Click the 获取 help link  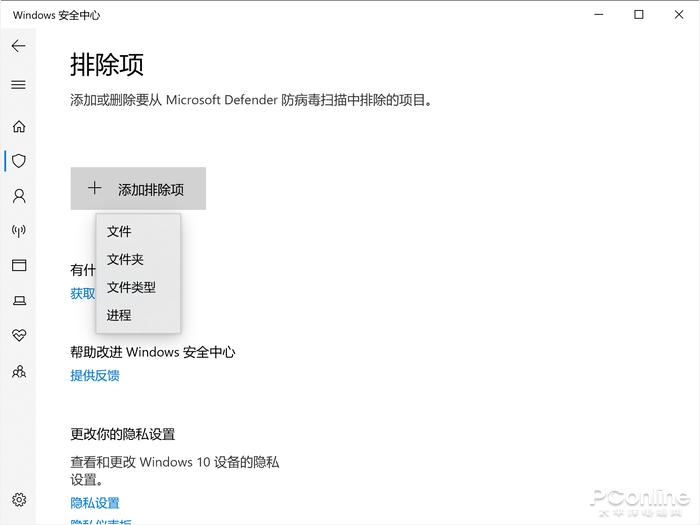coord(82,294)
